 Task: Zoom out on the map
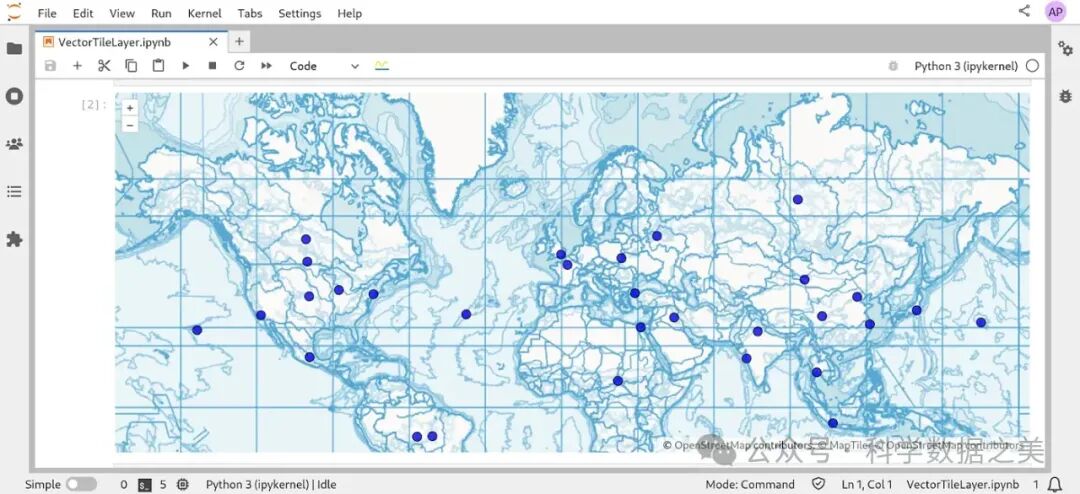130,125
